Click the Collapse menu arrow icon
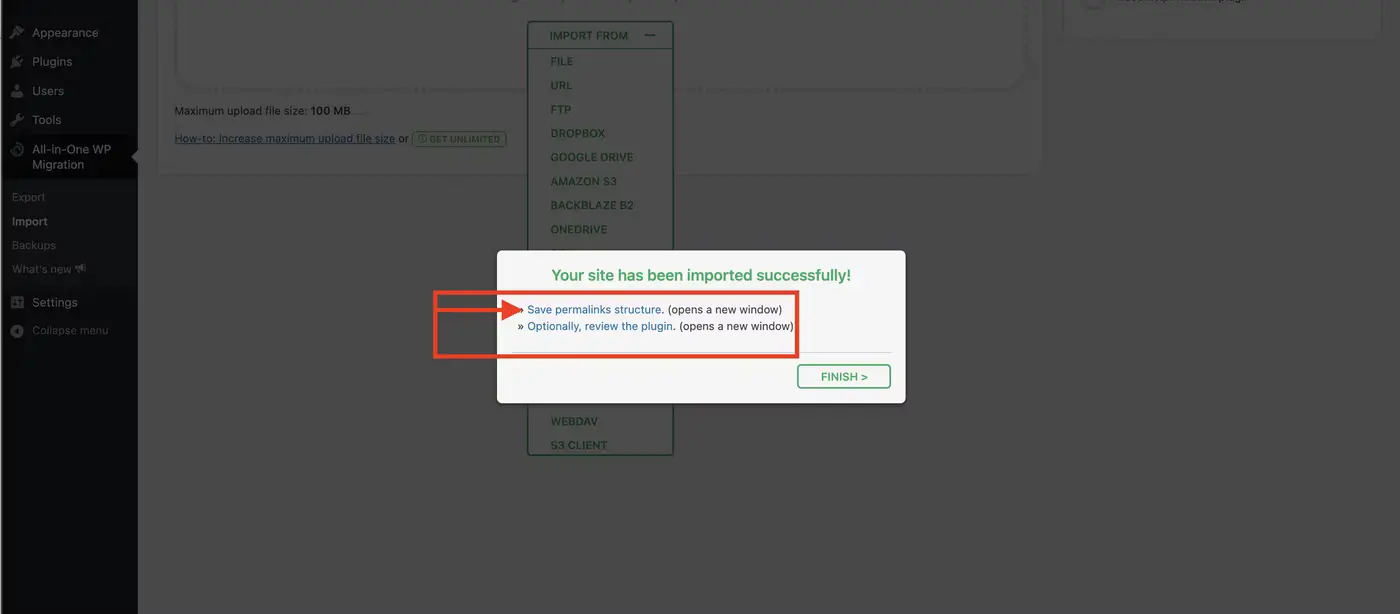The width and height of the screenshot is (1400, 614). (17, 331)
